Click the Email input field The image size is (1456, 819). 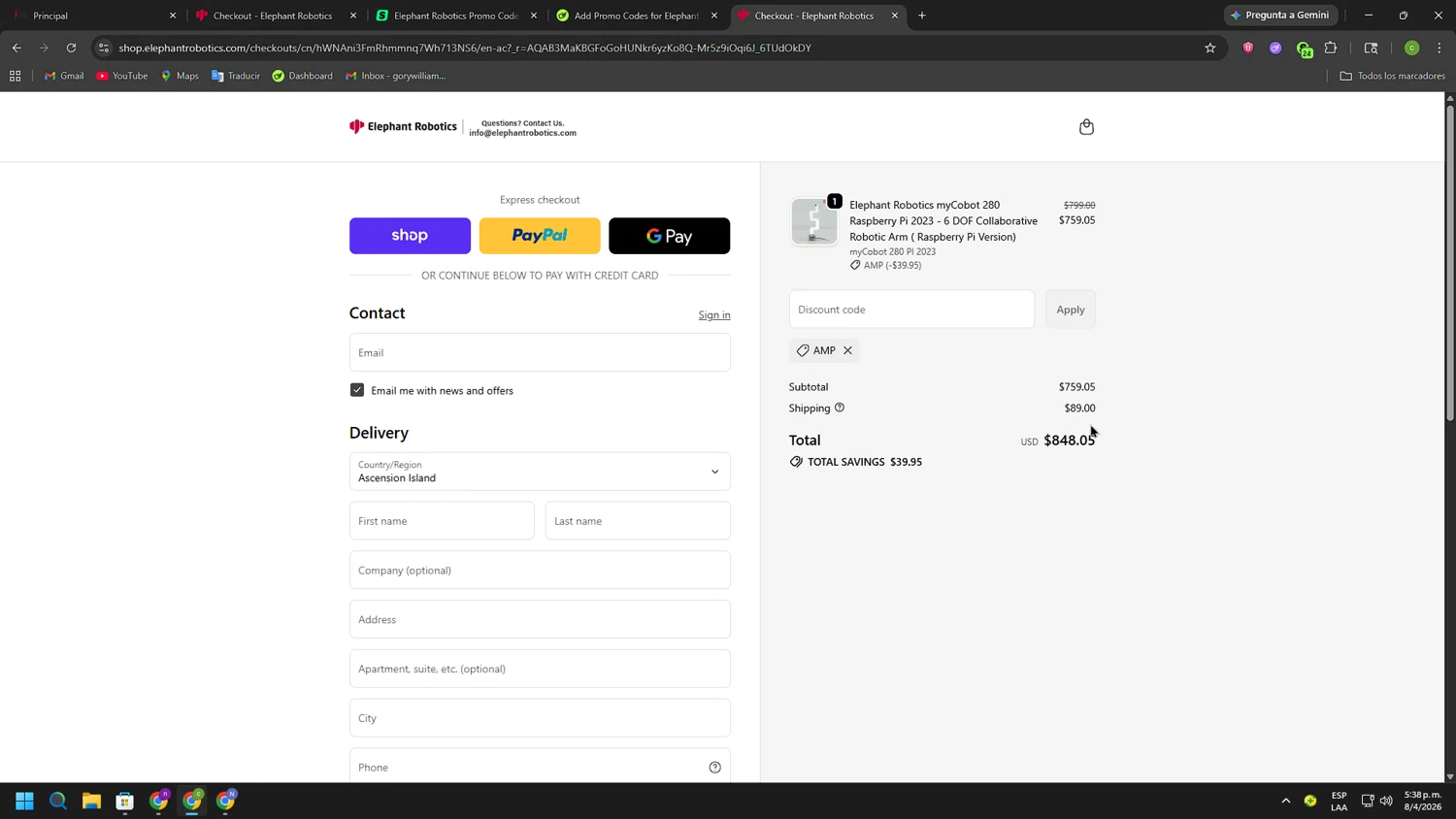coord(540,352)
